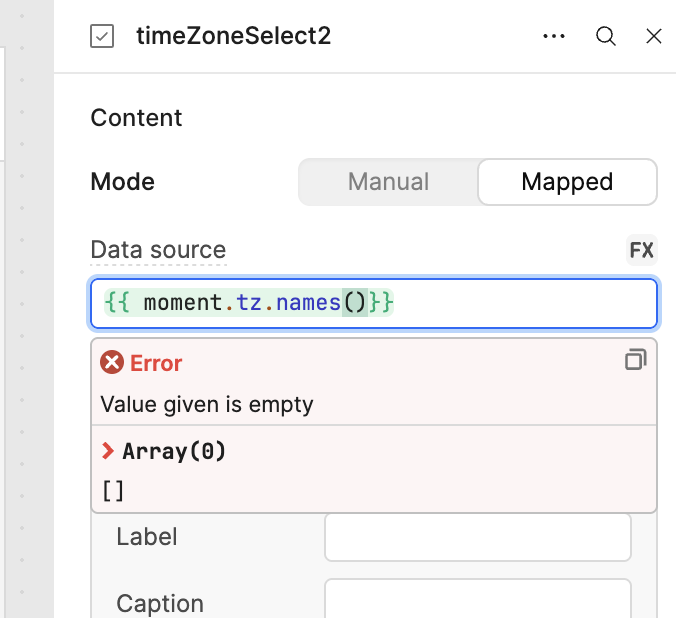Click into the Data source code field
The height and width of the screenshot is (618, 676).
374,303
